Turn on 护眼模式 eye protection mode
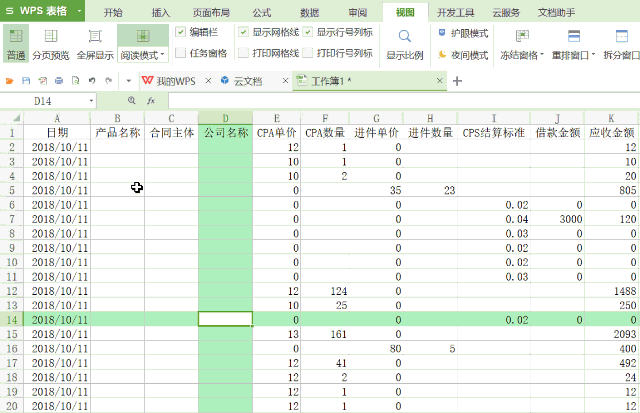Viewport: 640px width, 413px height. pos(463,33)
